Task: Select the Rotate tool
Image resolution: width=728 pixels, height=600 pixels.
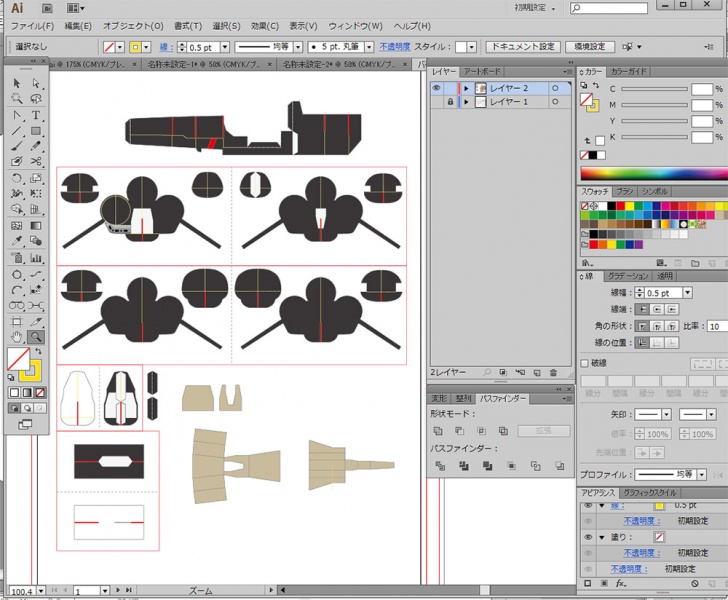Action: tap(17, 178)
